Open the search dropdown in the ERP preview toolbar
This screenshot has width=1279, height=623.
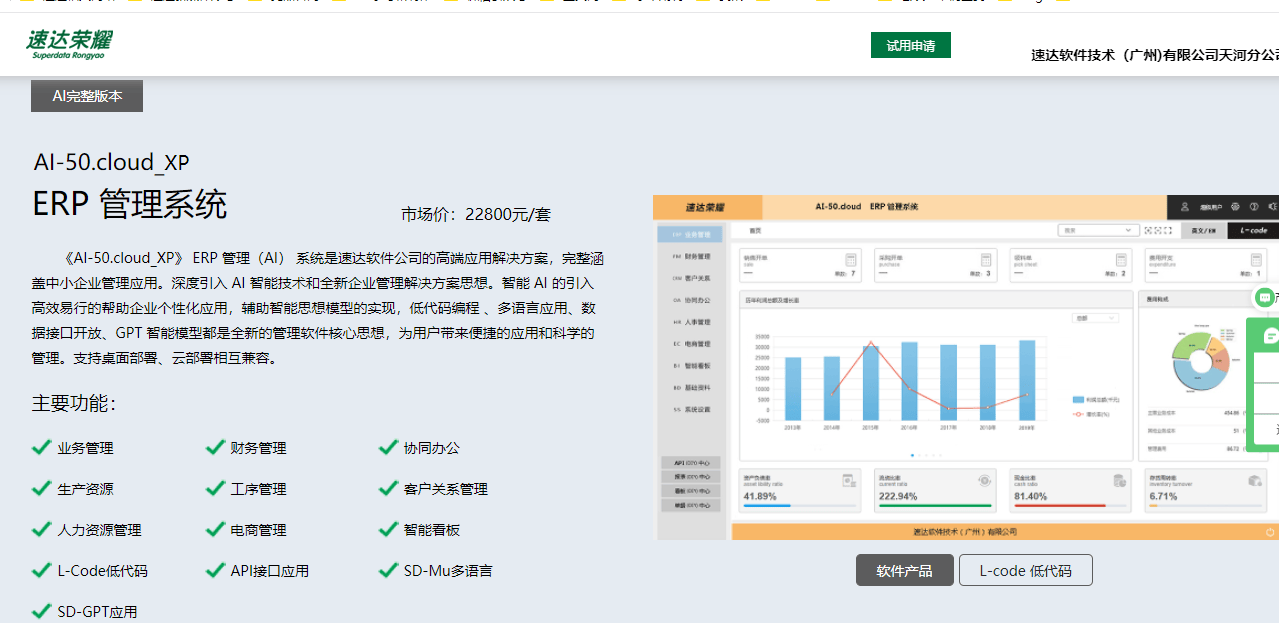tap(1097, 230)
